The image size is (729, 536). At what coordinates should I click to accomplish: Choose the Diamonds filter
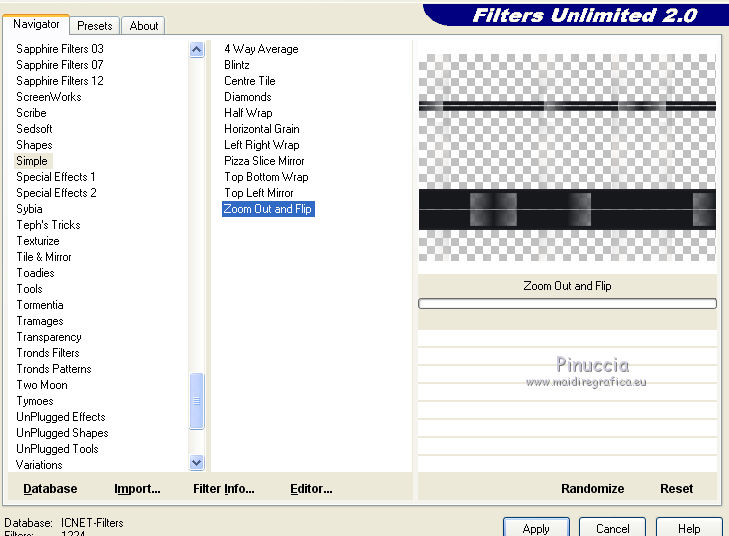[x=248, y=97]
